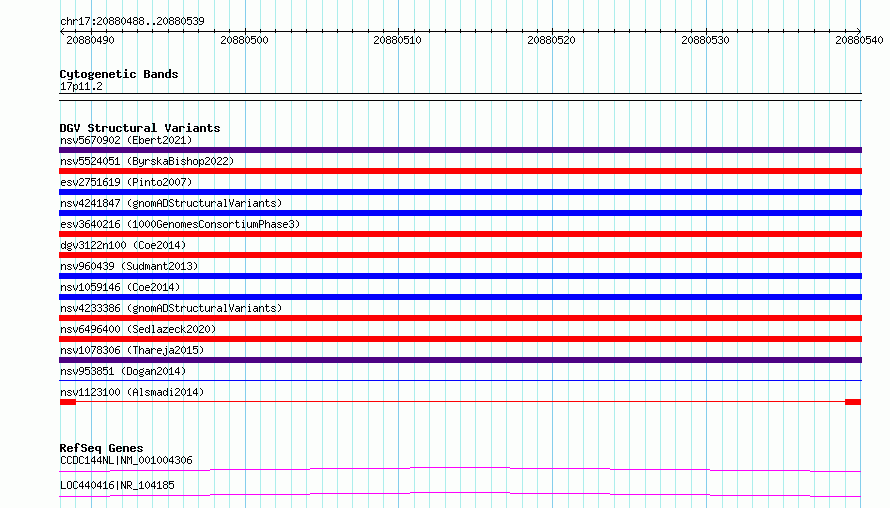Click the red bar under dgv3122n100
Viewport: 890px width, 508px height.
click(x=460, y=255)
